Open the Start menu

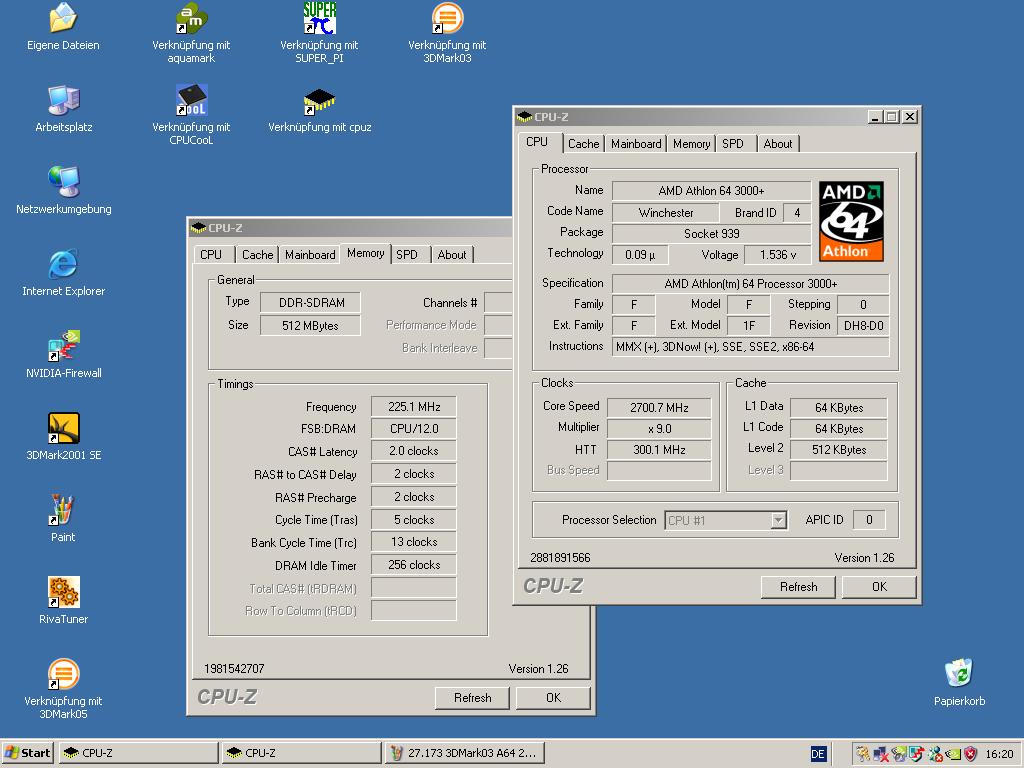tap(28, 753)
